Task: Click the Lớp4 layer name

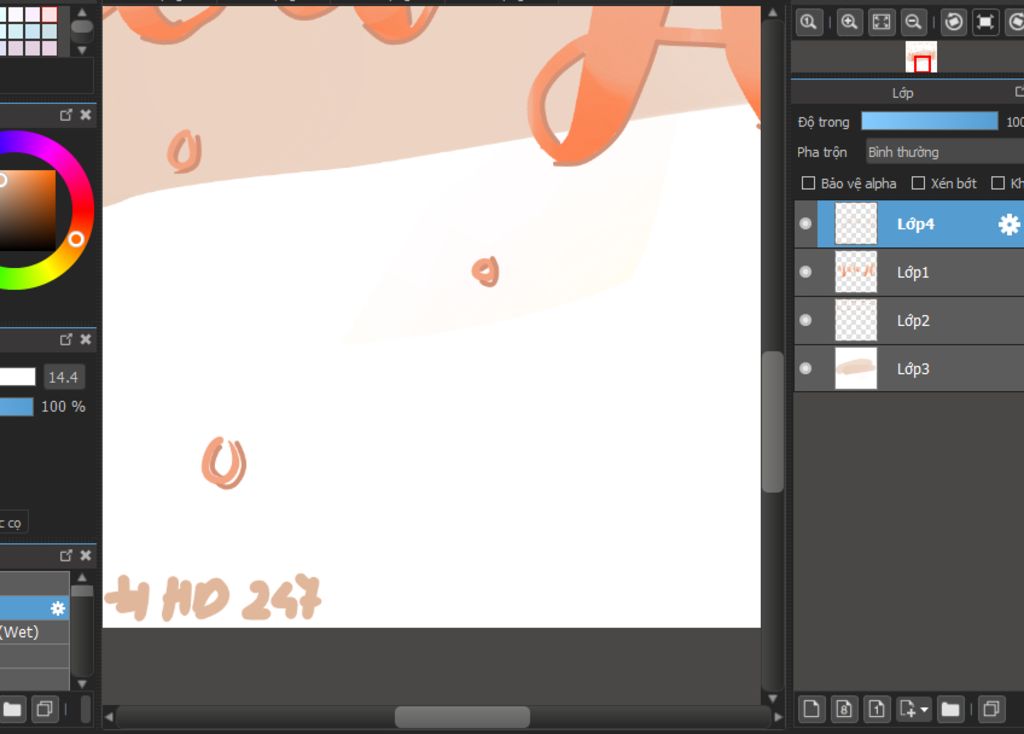Action: (x=916, y=224)
